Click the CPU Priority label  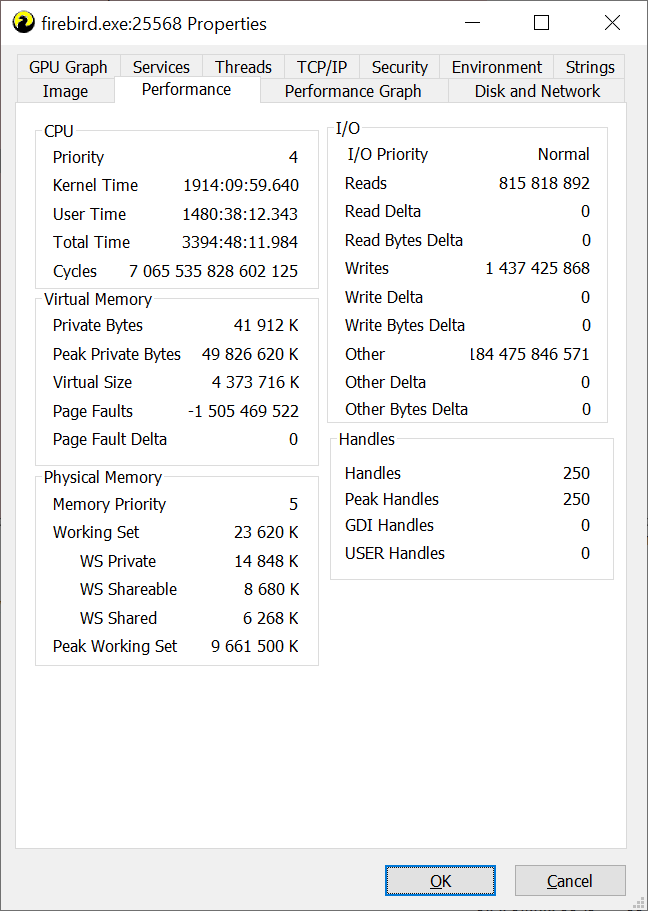click(78, 157)
